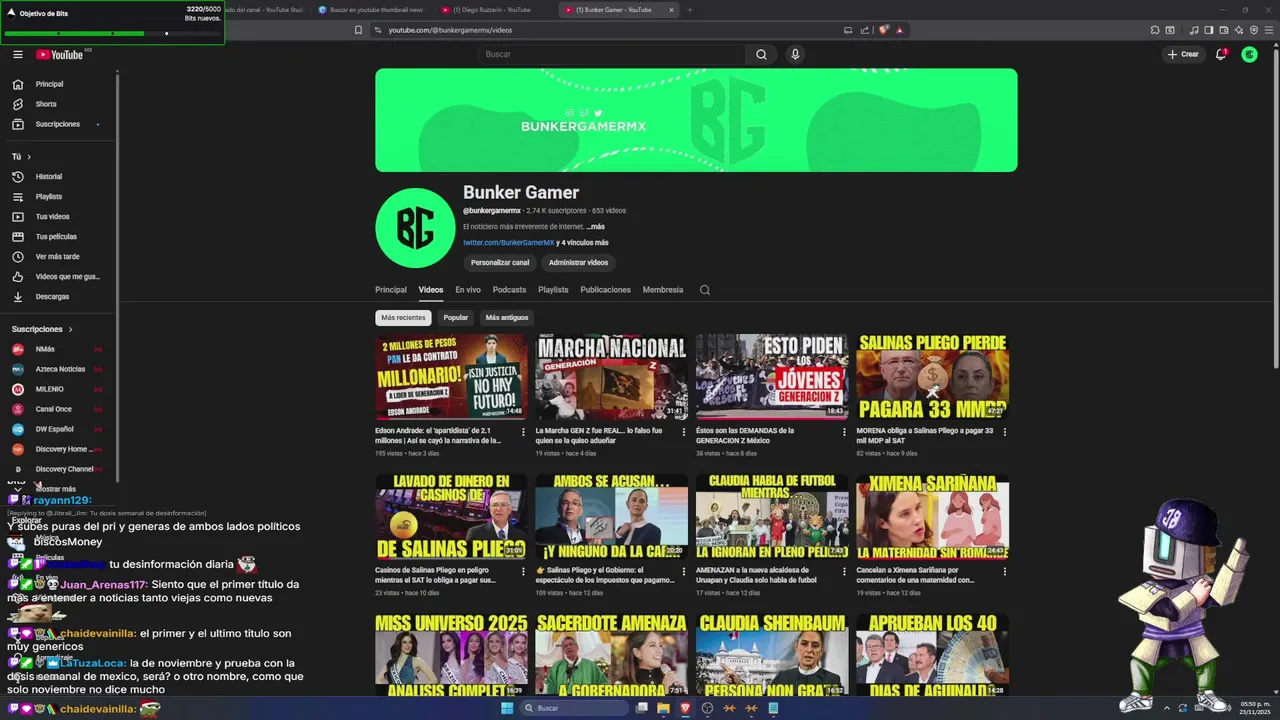Bookmark this page in address bar
The width and height of the screenshot is (1280, 720).
pos(358,30)
